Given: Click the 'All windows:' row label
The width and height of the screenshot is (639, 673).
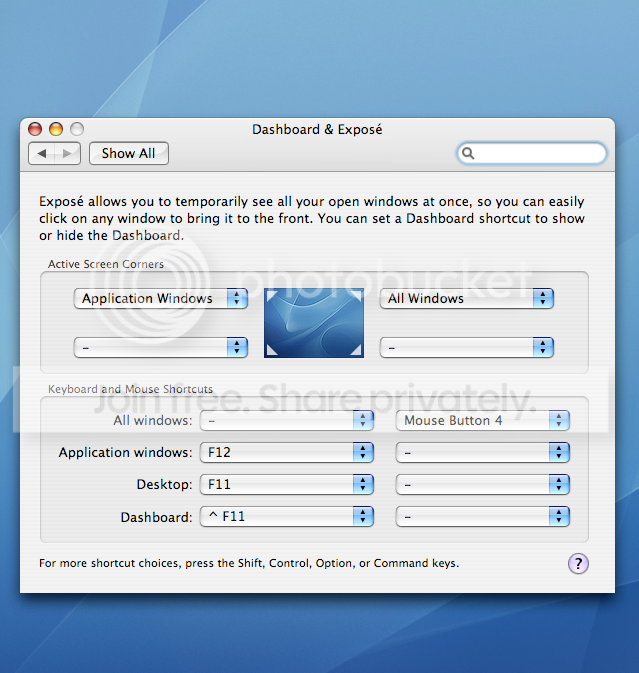Looking at the screenshot, I should [x=153, y=420].
